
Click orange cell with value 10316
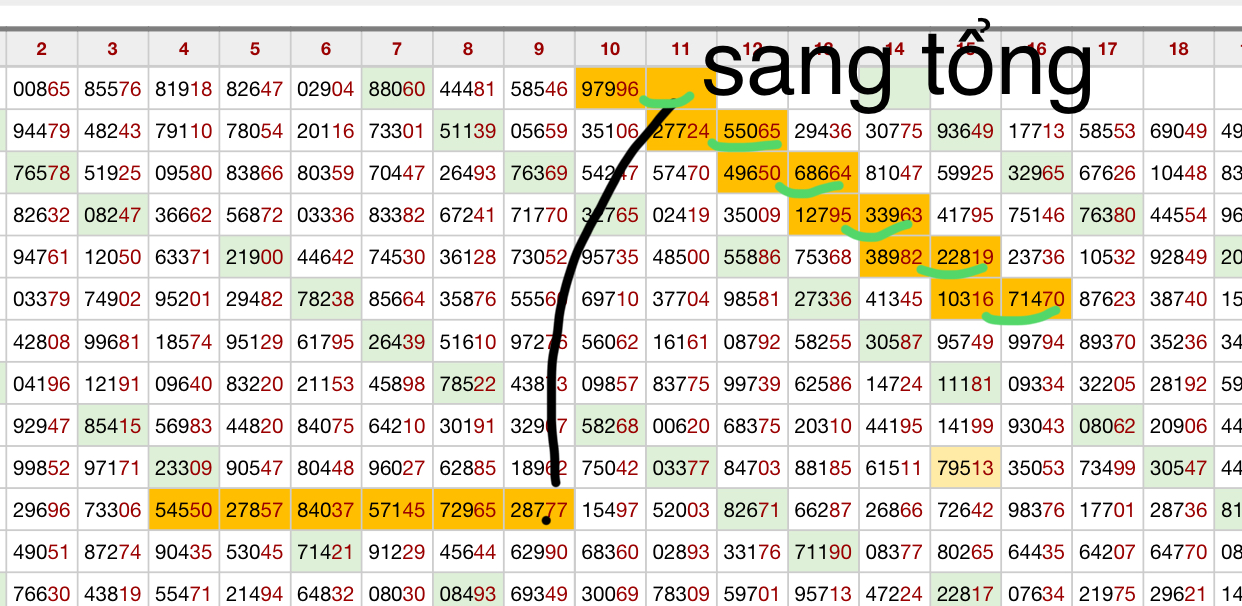[x=965, y=299]
